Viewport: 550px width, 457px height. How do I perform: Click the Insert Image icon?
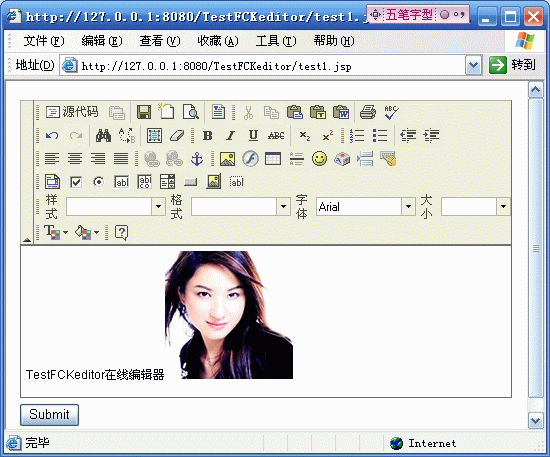click(227, 159)
